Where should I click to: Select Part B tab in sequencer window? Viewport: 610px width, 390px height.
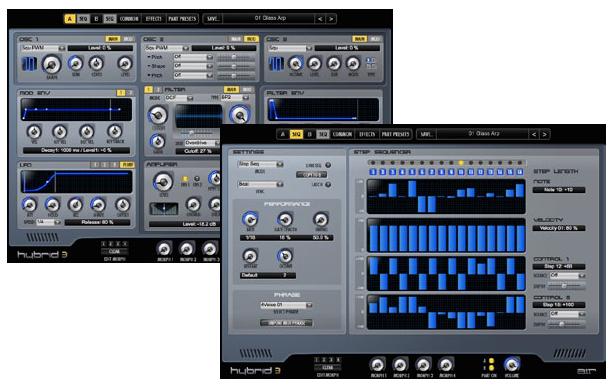tap(310, 134)
